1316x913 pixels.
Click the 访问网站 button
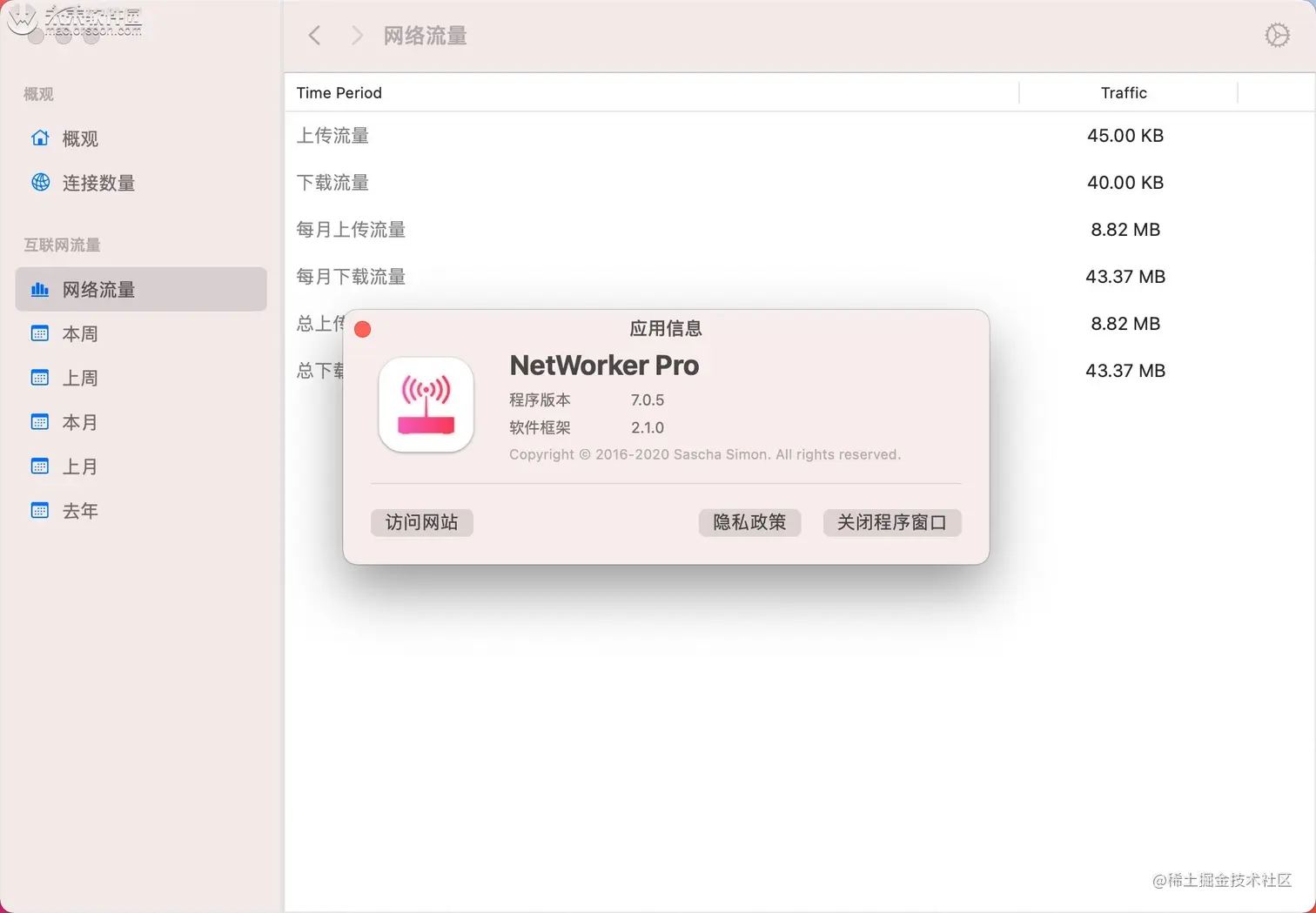click(x=422, y=522)
